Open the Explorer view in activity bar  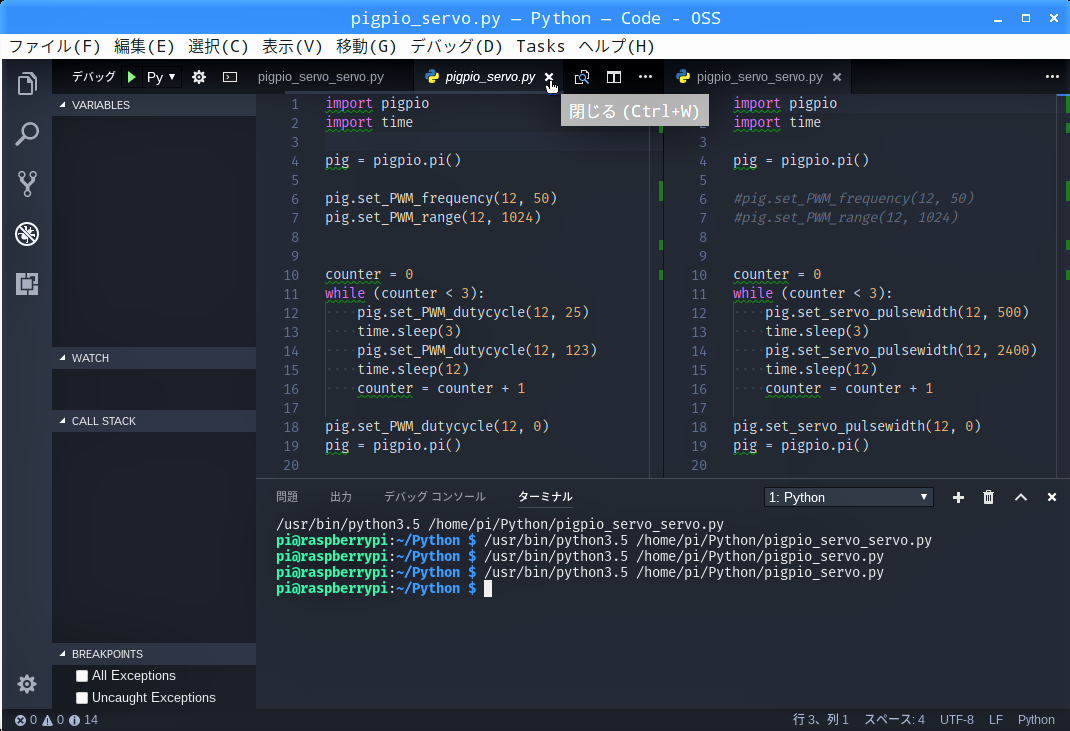[x=27, y=83]
